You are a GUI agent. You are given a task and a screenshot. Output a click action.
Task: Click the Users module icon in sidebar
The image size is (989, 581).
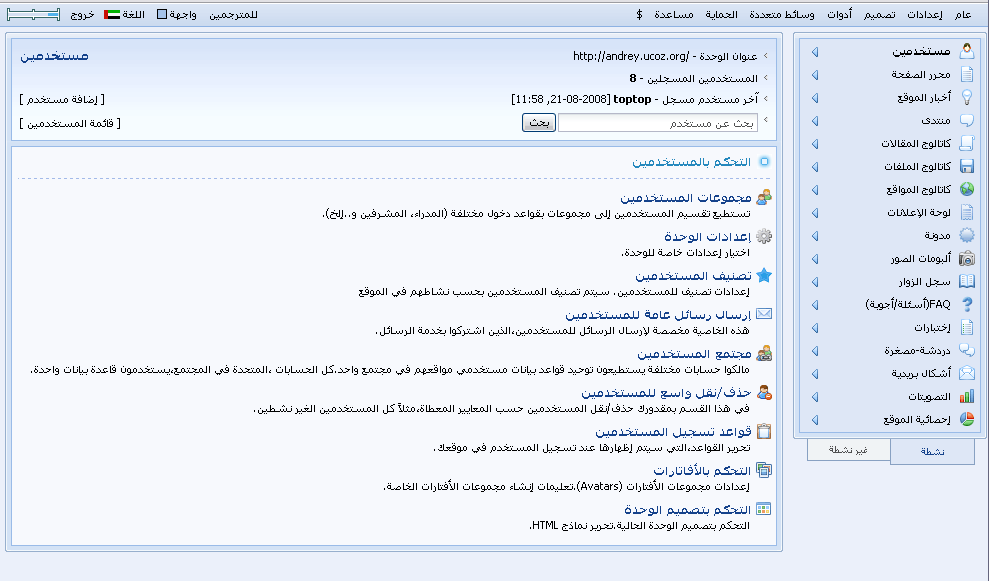[966, 51]
